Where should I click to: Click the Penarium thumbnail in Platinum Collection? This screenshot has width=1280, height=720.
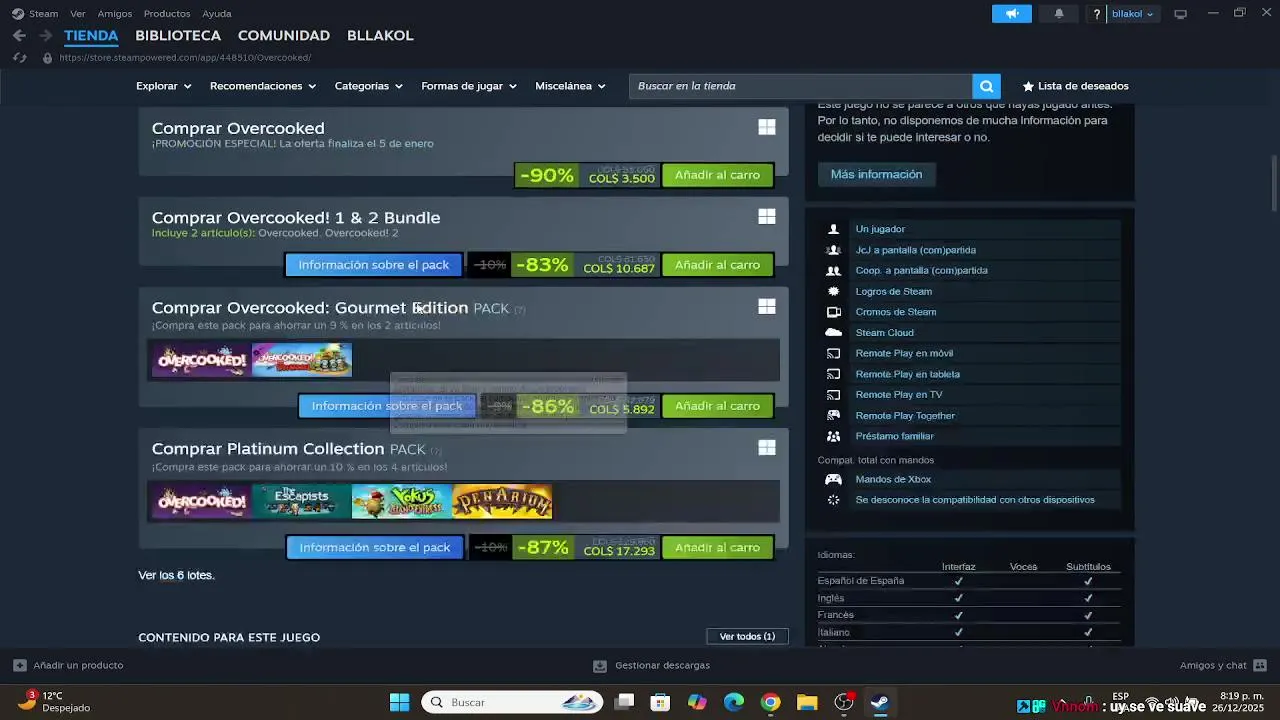(x=502, y=501)
